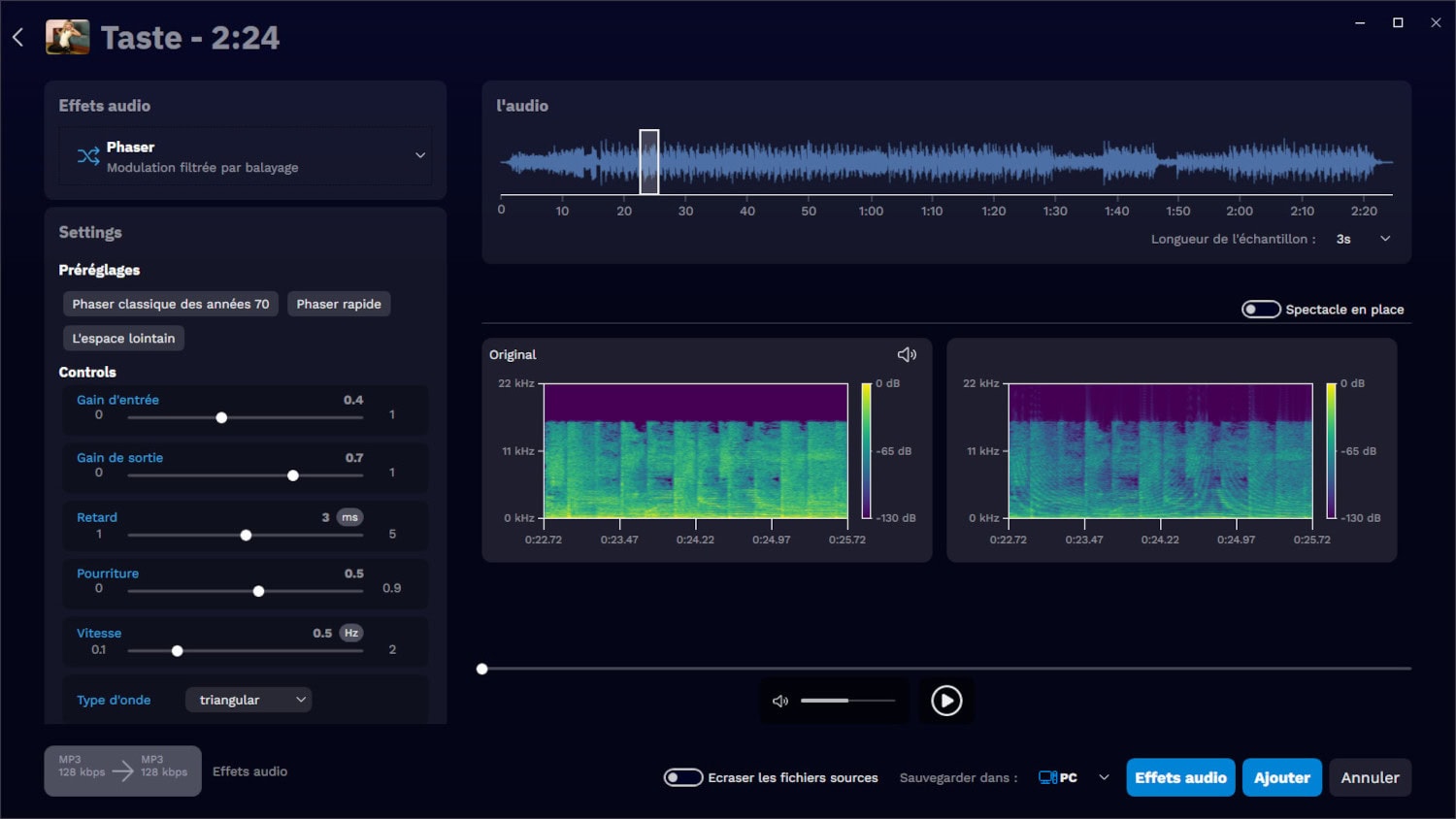Viewport: 1456px width, 819px height.
Task: Click the Ajouter button
Action: coord(1281,777)
